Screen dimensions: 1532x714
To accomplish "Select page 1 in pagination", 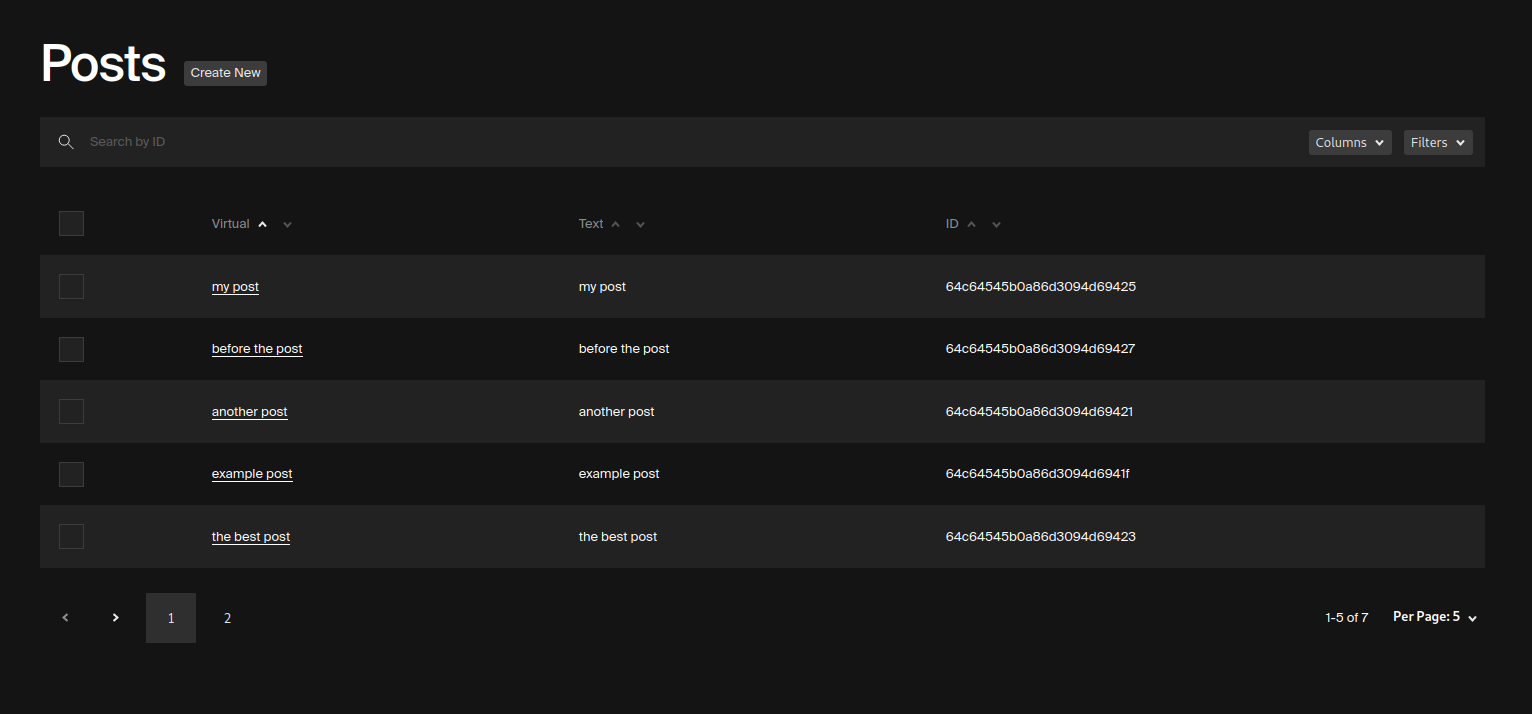I will (170, 618).
